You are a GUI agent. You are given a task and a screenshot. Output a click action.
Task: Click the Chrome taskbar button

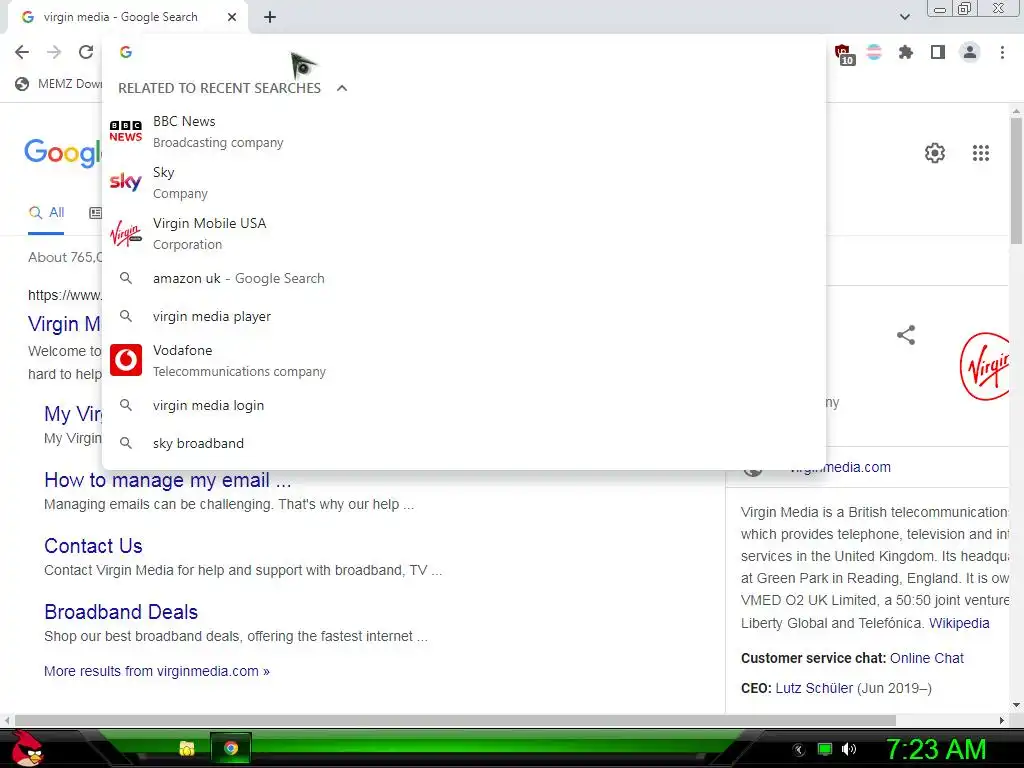(231, 748)
